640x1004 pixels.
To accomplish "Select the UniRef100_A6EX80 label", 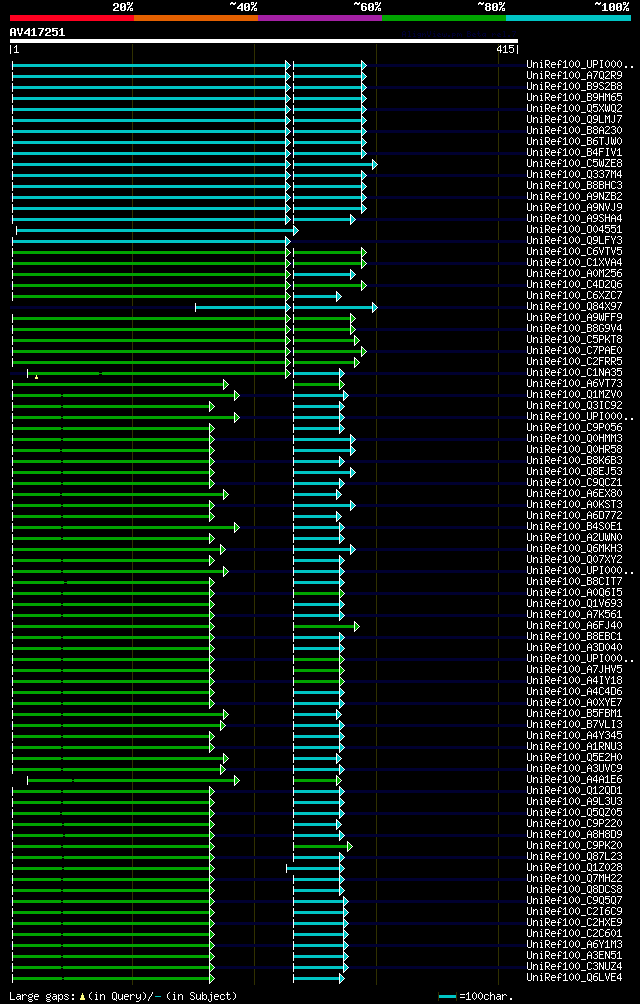I will 574,493.
